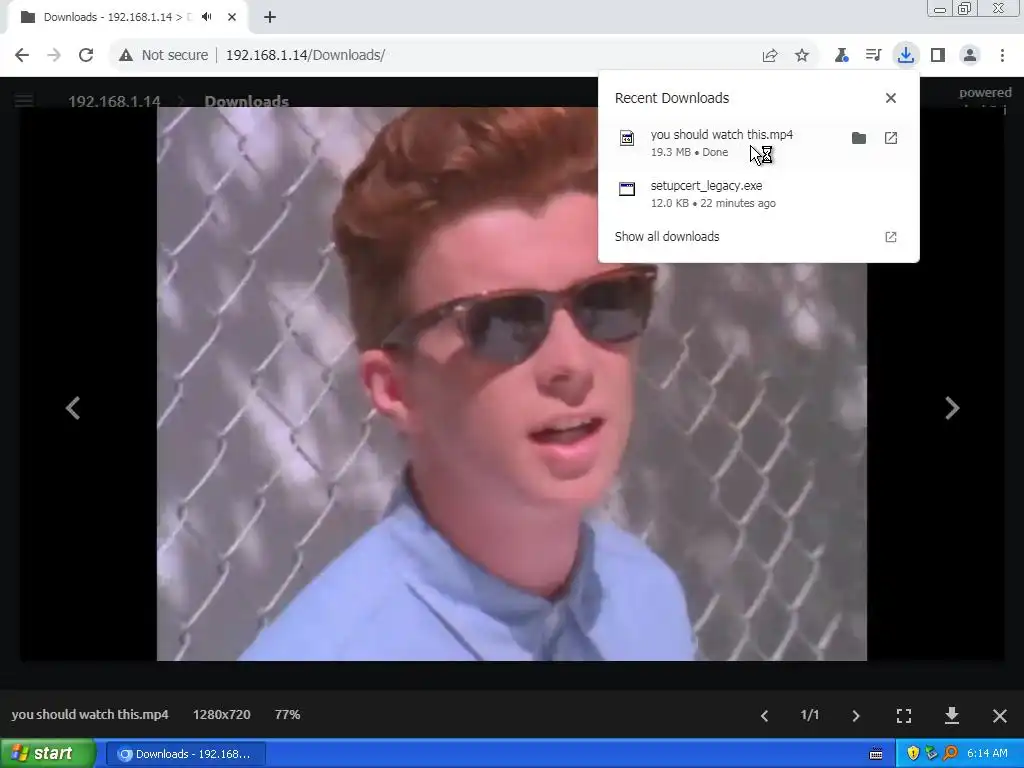Click the security shield tray icon
Image resolution: width=1024 pixels, height=768 pixels.
(912, 754)
